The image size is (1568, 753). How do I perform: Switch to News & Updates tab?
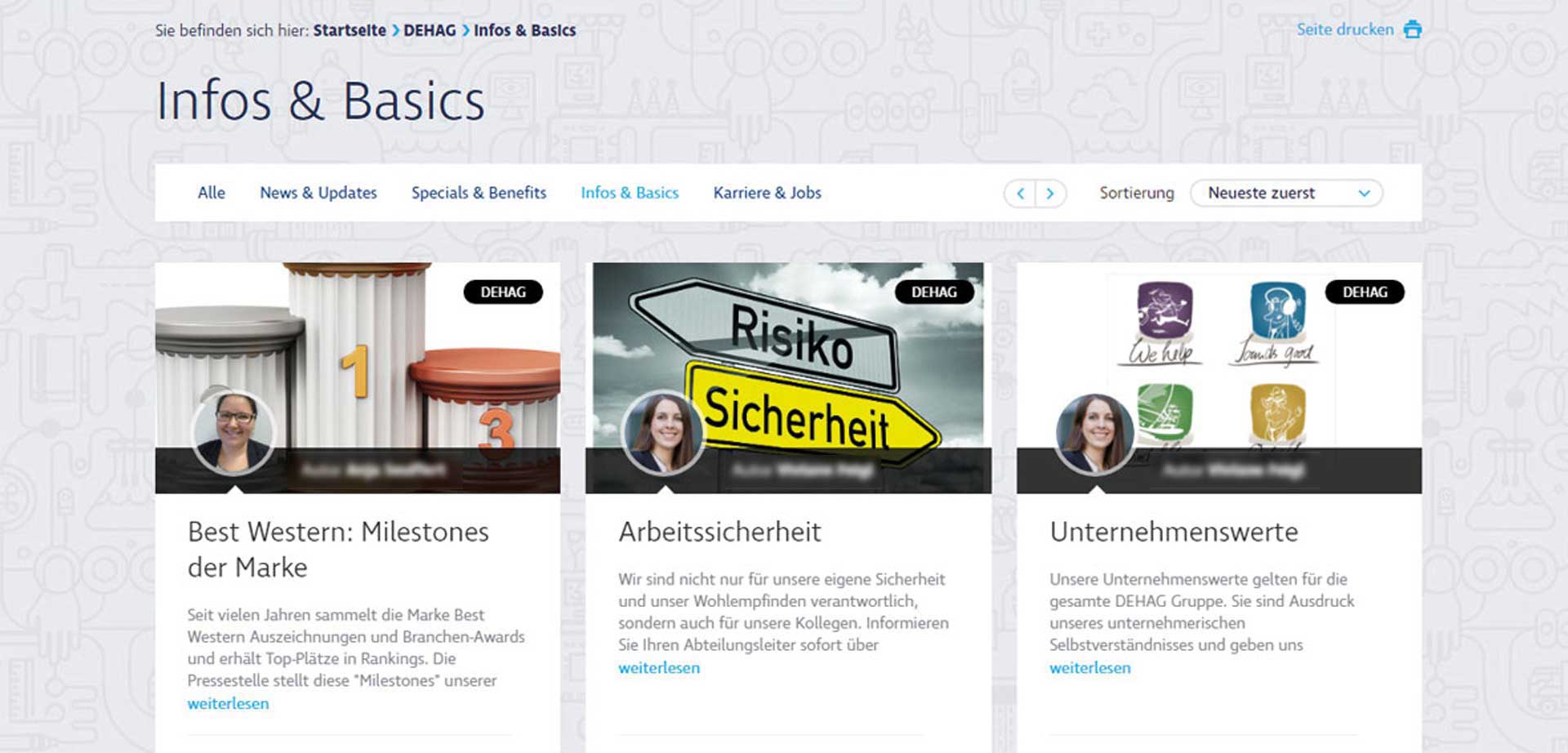pyautogui.click(x=318, y=193)
